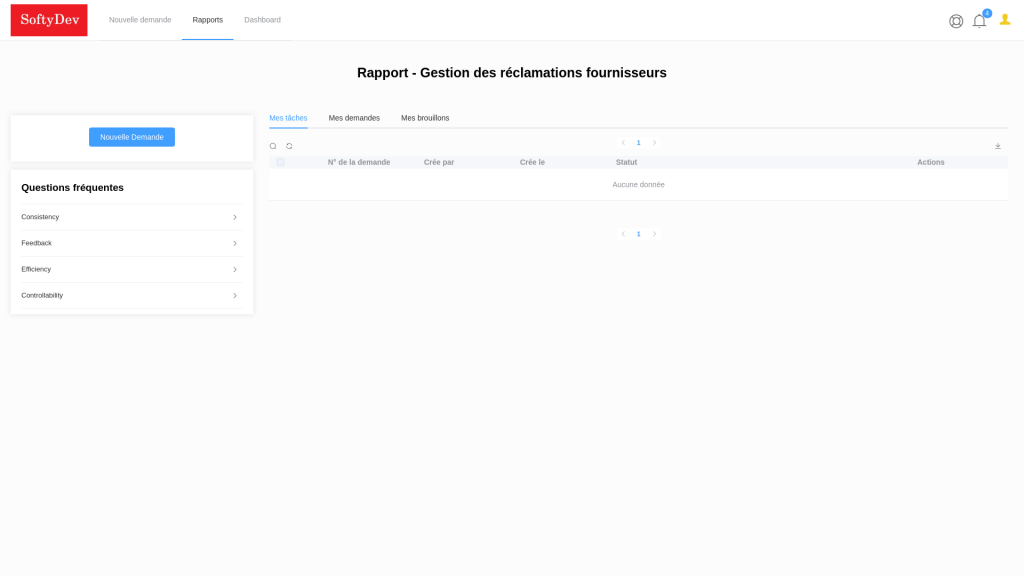Expand the Efficiency question
Screen dimensions: 1024x576
[x=131, y=269]
